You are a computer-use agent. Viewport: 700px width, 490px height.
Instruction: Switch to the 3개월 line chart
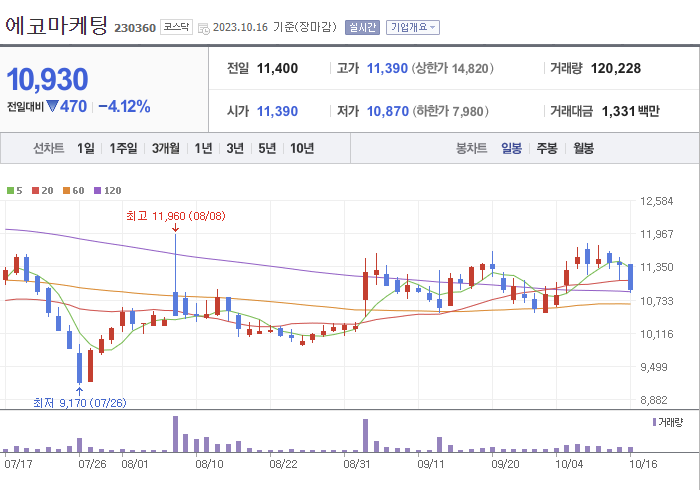pyautogui.click(x=166, y=148)
